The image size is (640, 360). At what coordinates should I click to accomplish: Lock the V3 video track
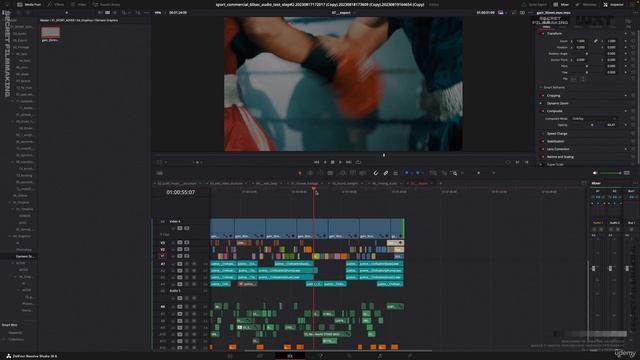click(x=173, y=242)
